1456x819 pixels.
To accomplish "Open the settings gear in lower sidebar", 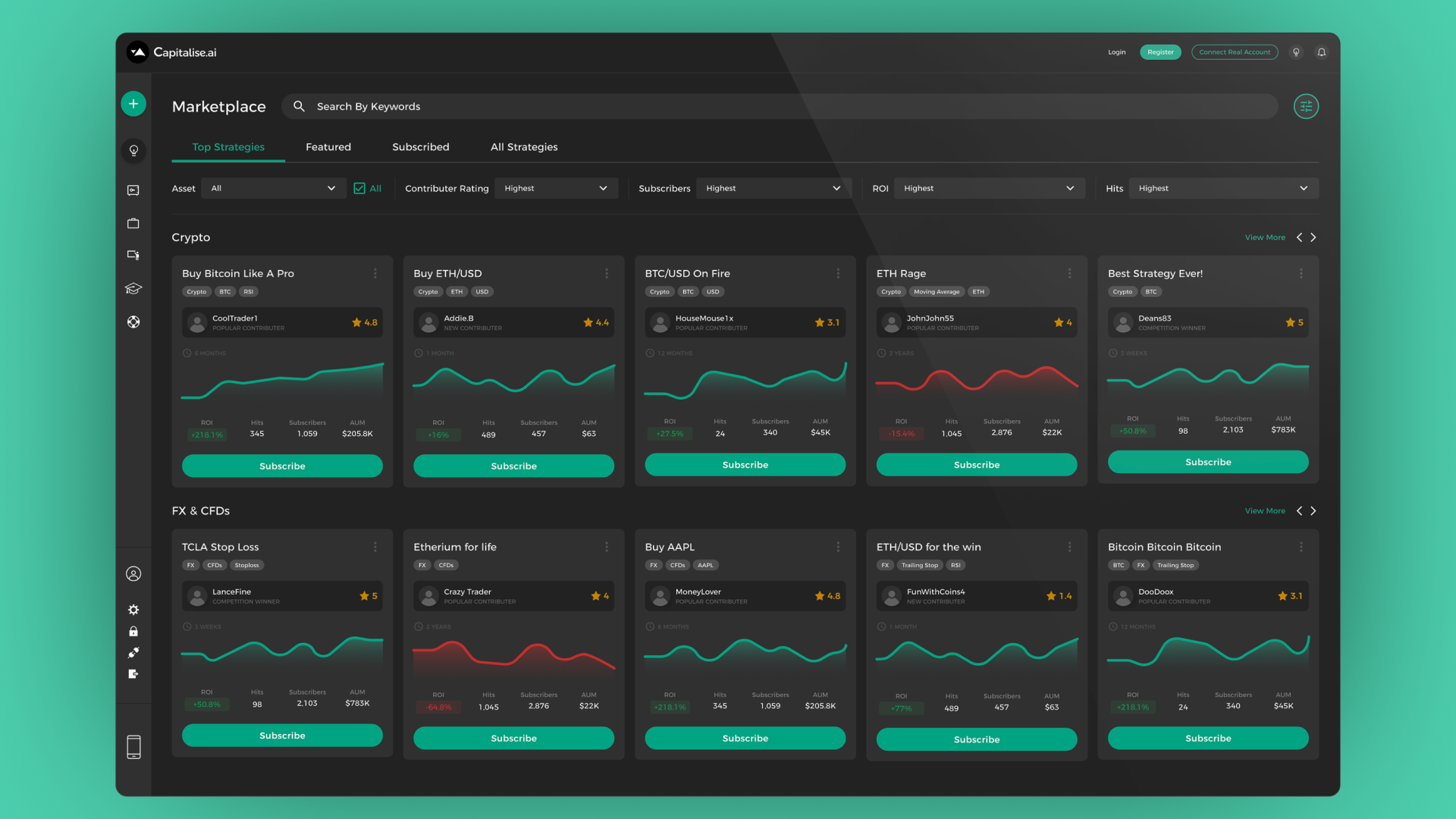I will pos(133,609).
